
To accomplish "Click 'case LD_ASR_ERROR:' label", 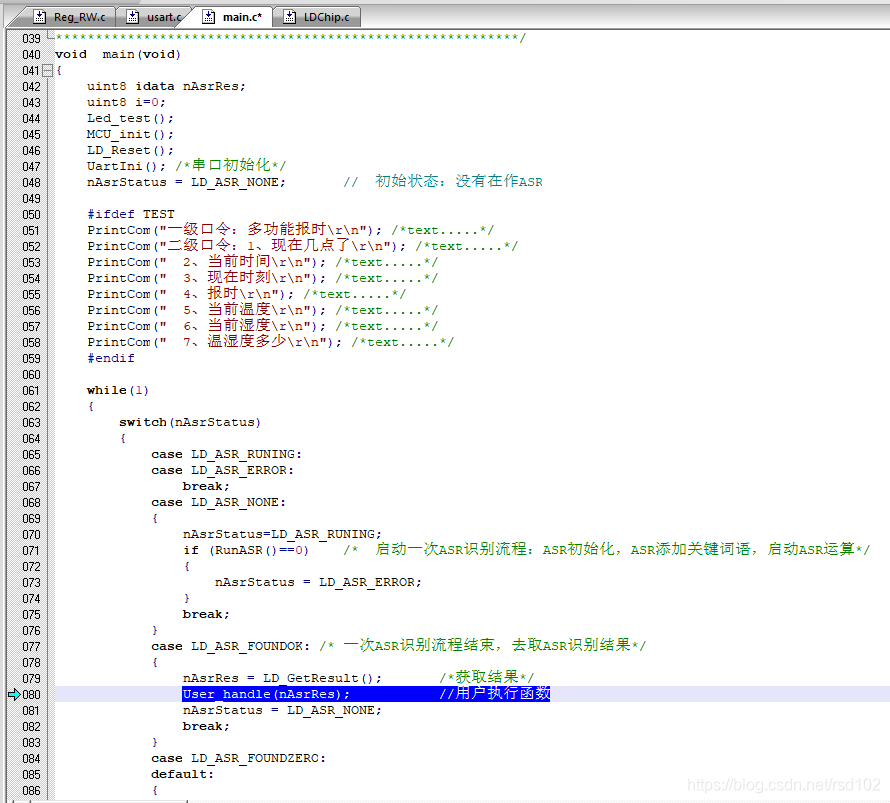I will click(222, 470).
